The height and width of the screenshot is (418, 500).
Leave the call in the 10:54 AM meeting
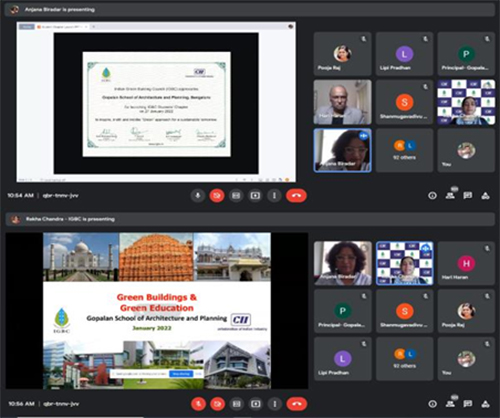pos(296,195)
